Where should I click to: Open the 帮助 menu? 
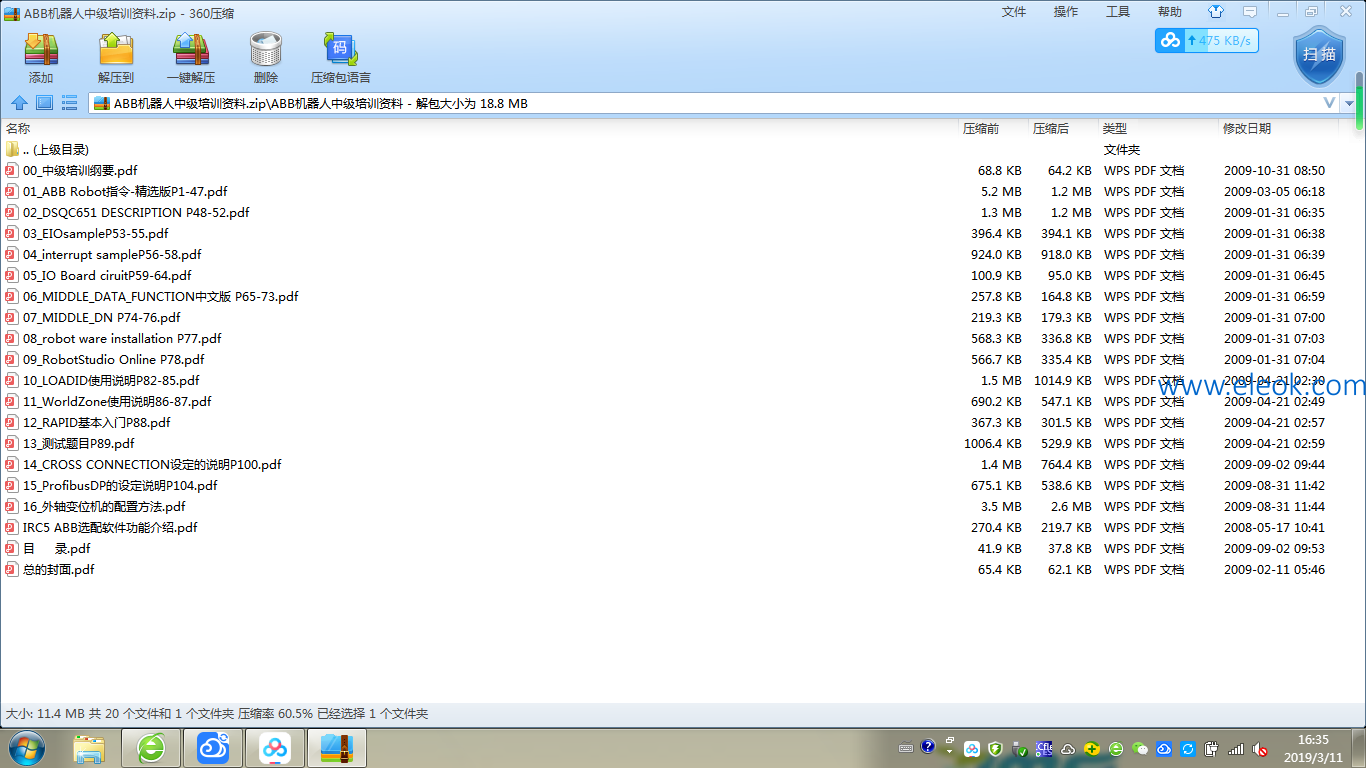tap(1170, 12)
